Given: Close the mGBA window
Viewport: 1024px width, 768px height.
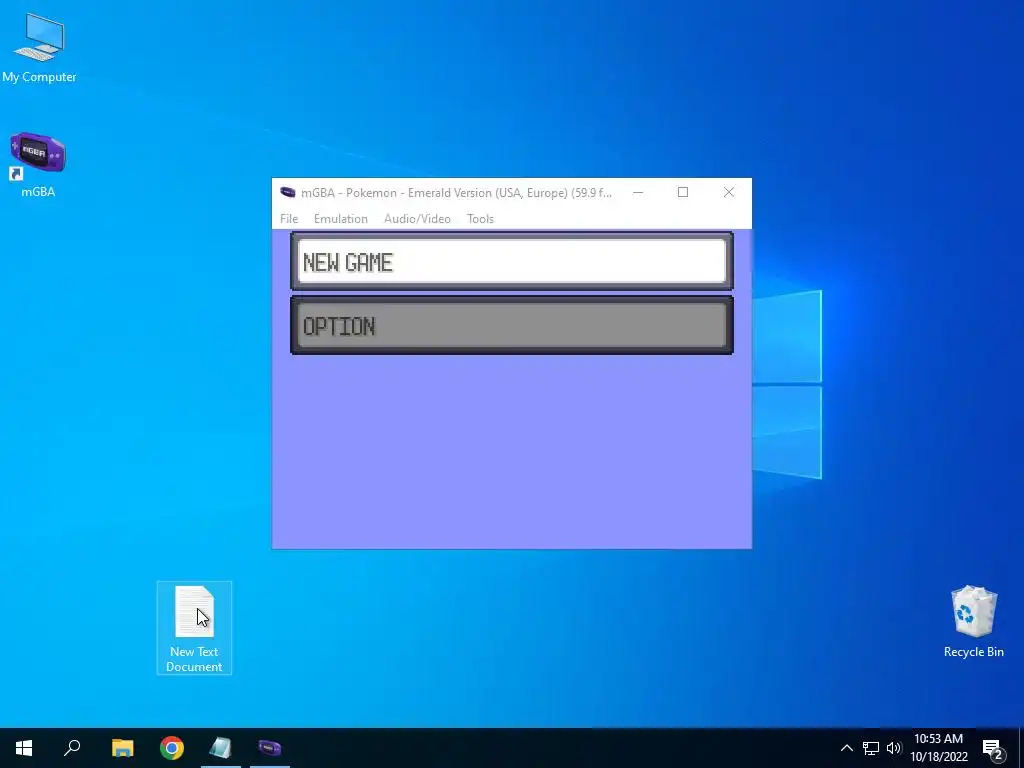Looking at the screenshot, I should point(729,192).
